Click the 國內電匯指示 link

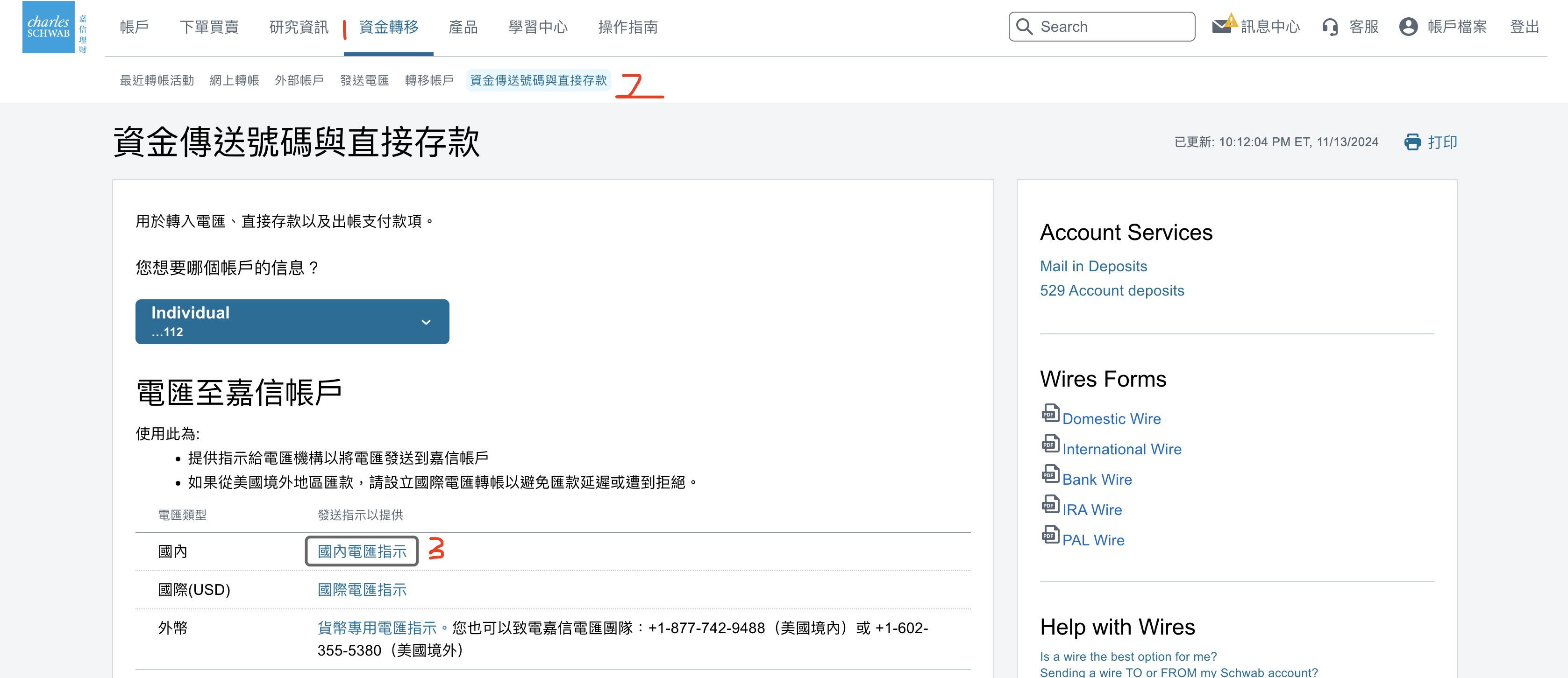point(362,551)
